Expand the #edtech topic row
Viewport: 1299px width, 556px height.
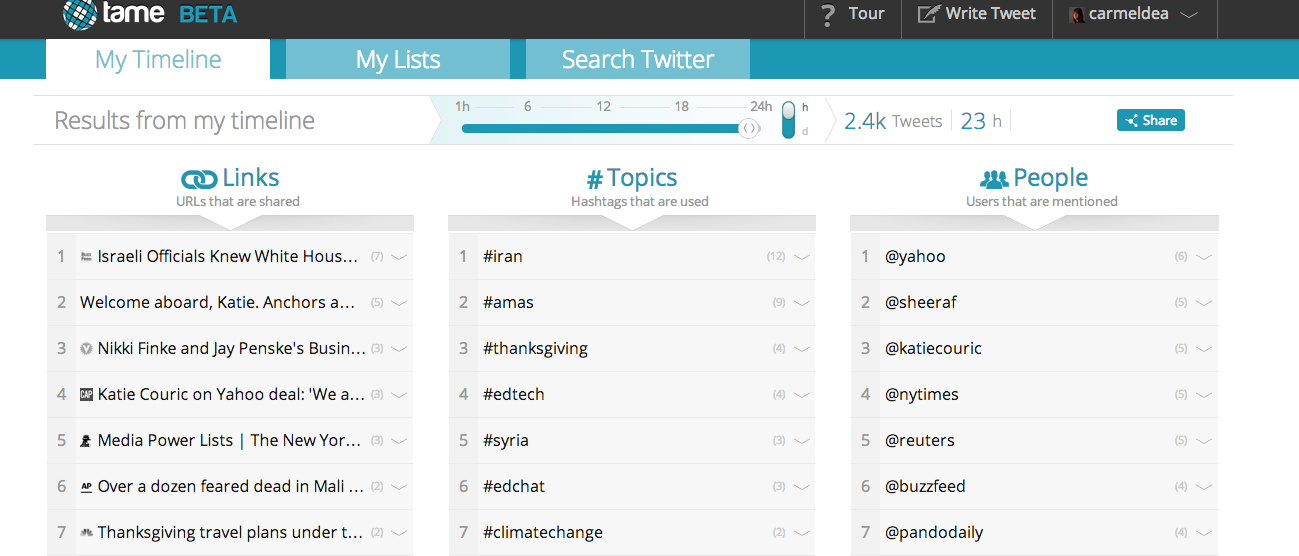click(801, 395)
